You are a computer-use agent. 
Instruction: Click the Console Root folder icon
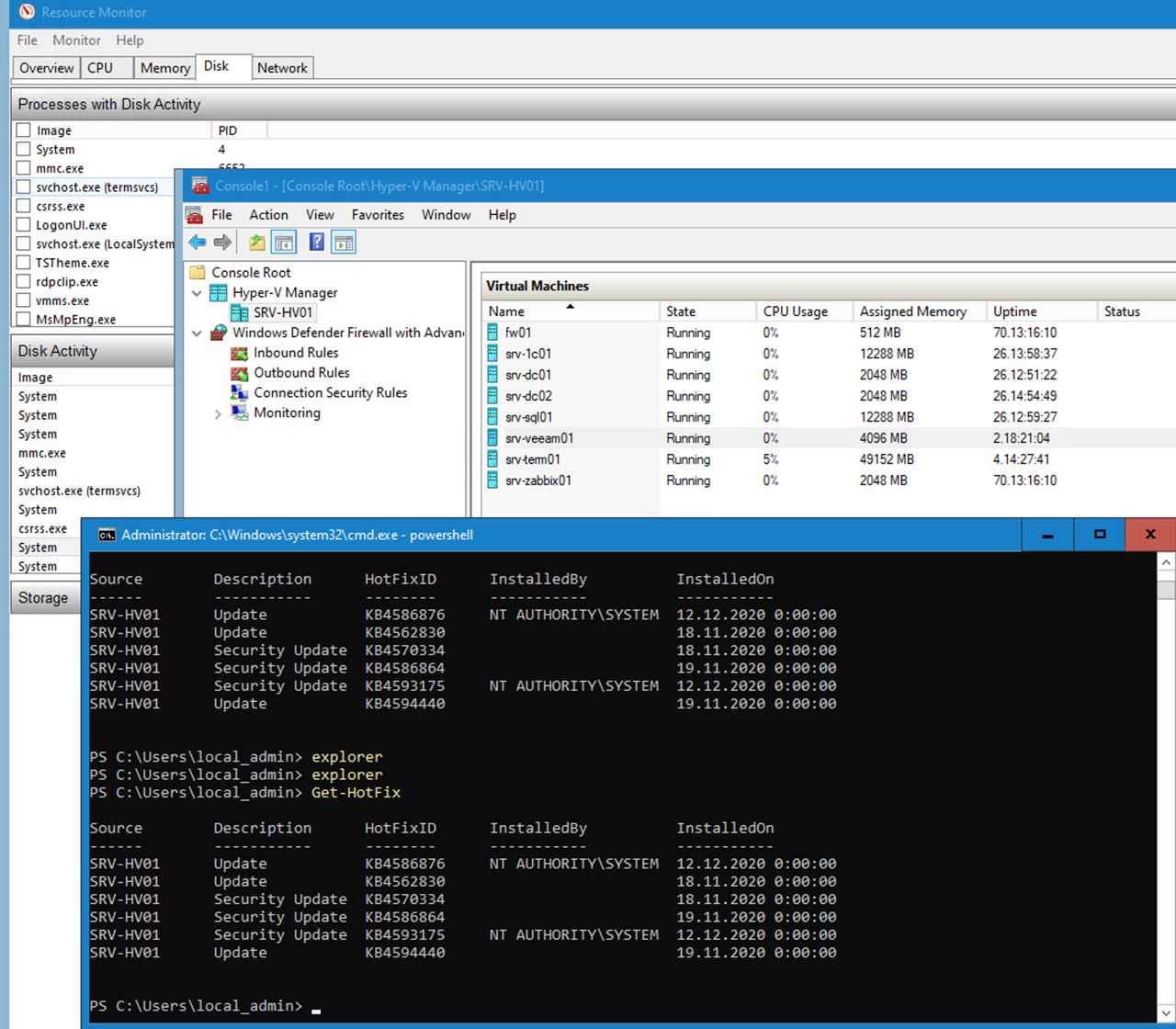coord(198,272)
